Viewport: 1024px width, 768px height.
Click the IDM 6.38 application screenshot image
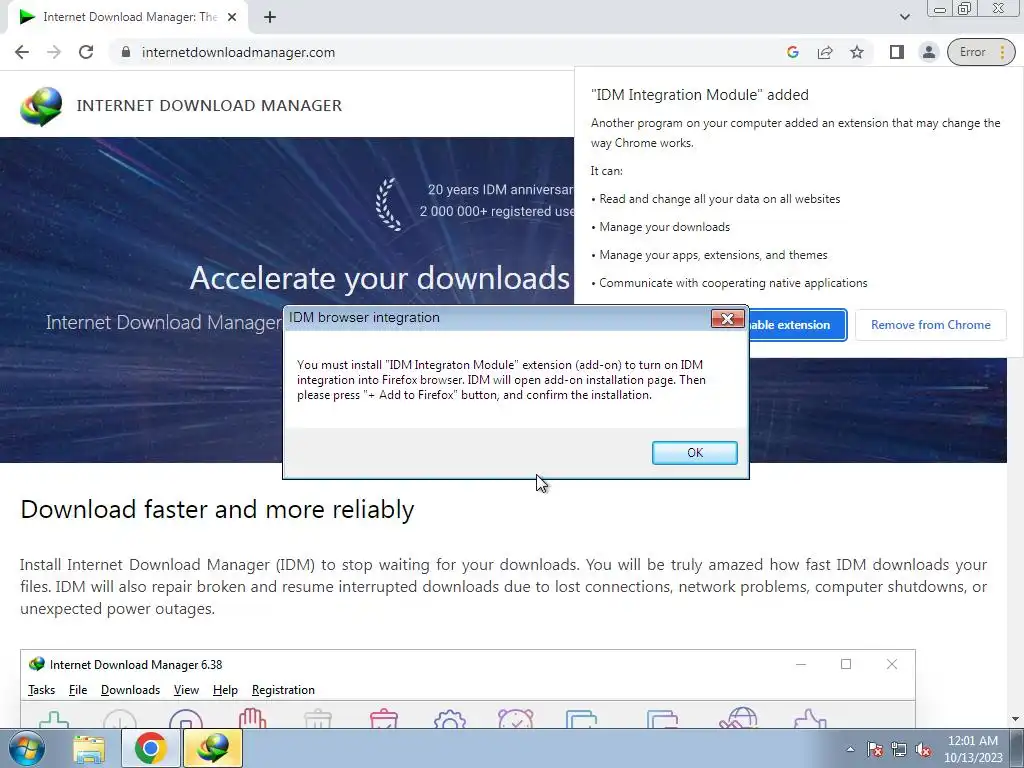pos(468,688)
